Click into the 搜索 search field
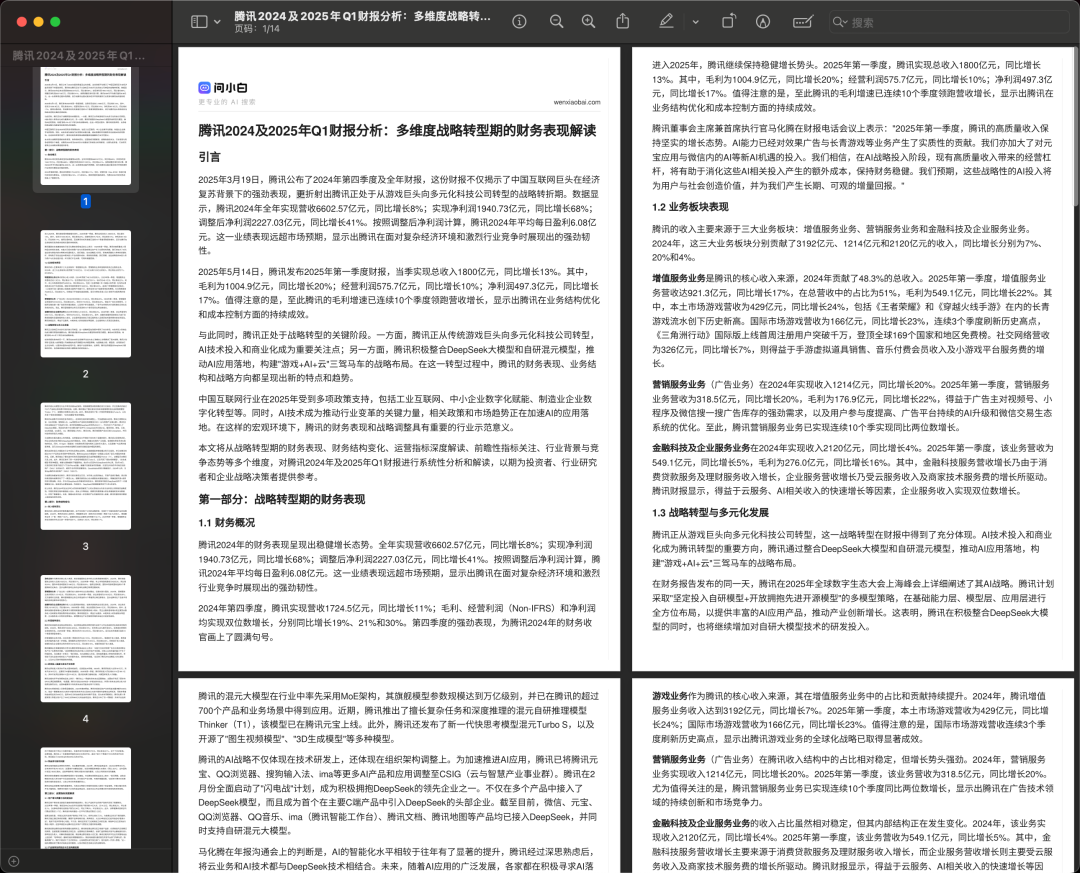The image size is (1080, 873). coord(951,22)
